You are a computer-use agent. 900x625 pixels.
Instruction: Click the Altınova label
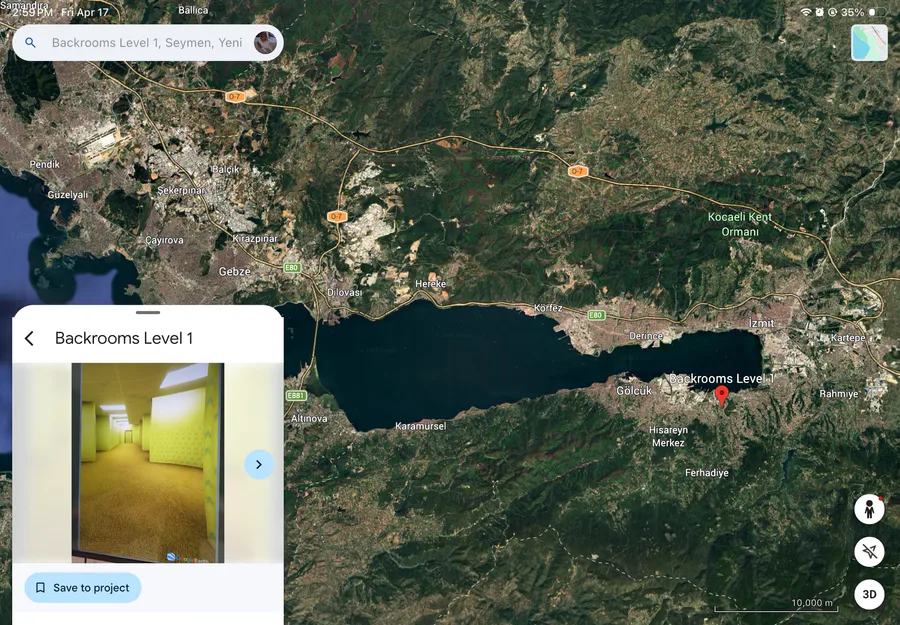click(309, 418)
